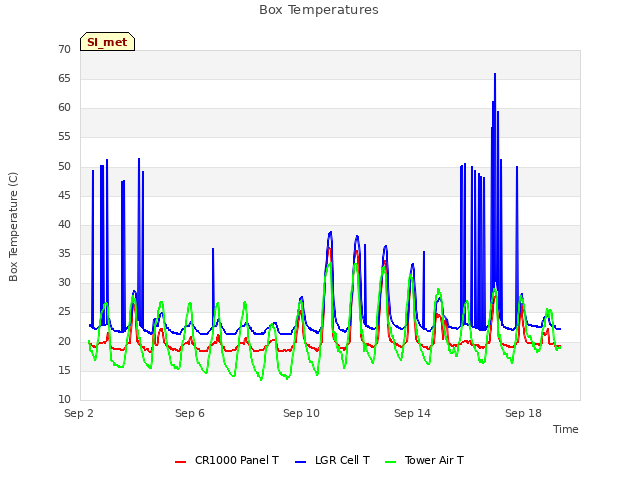The image size is (640, 480).
Task: Click the 20 y-axis tick label
Action: [x=64, y=341]
